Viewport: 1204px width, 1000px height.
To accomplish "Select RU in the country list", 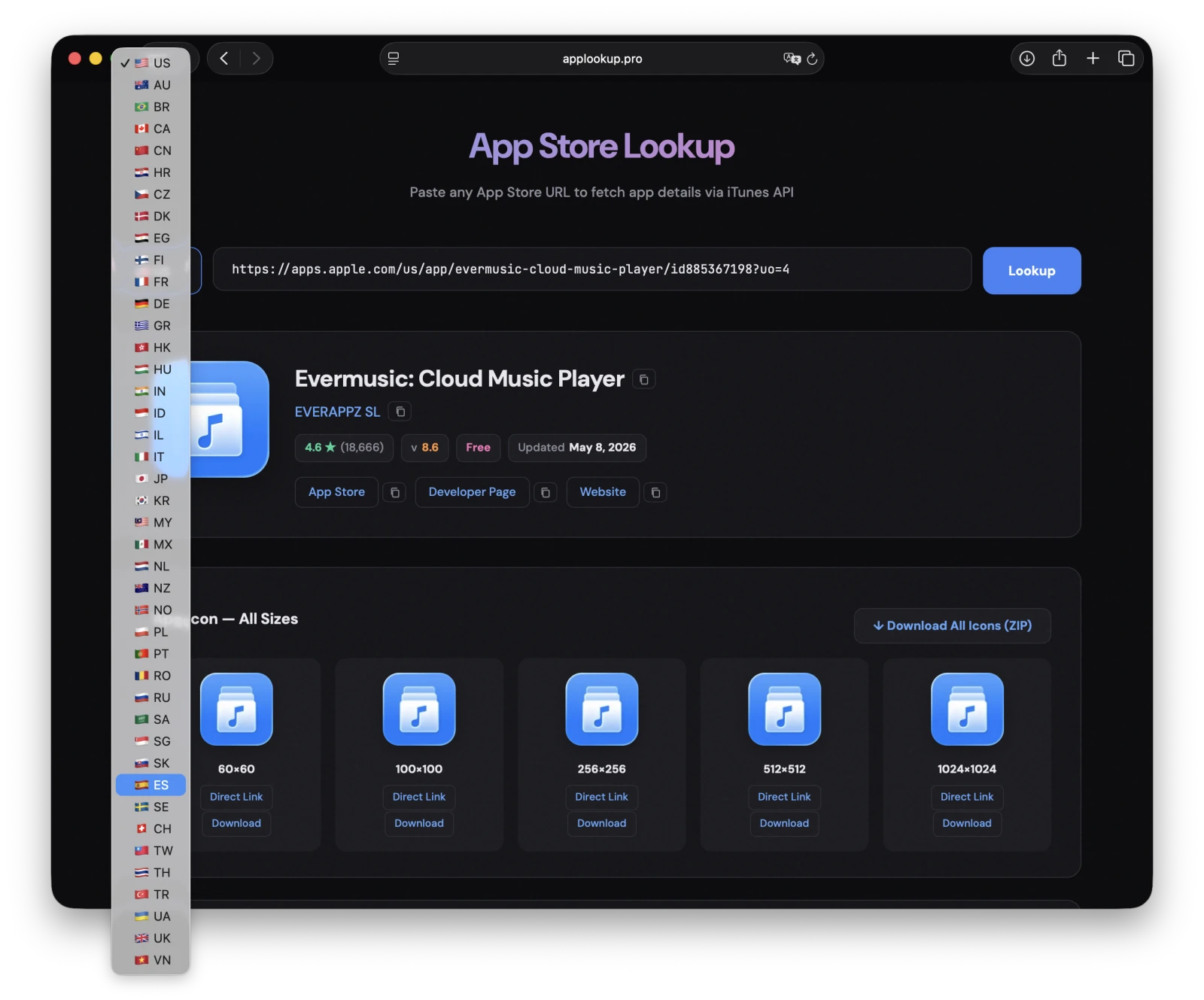I will click(151, 698).
